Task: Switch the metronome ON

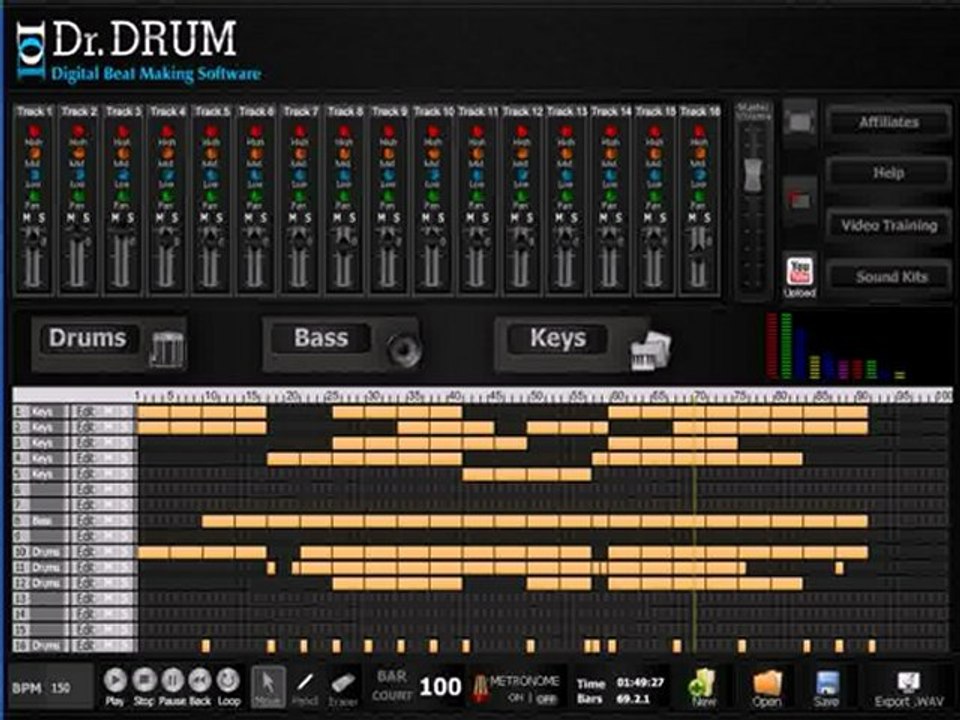Action: (516, 697)
